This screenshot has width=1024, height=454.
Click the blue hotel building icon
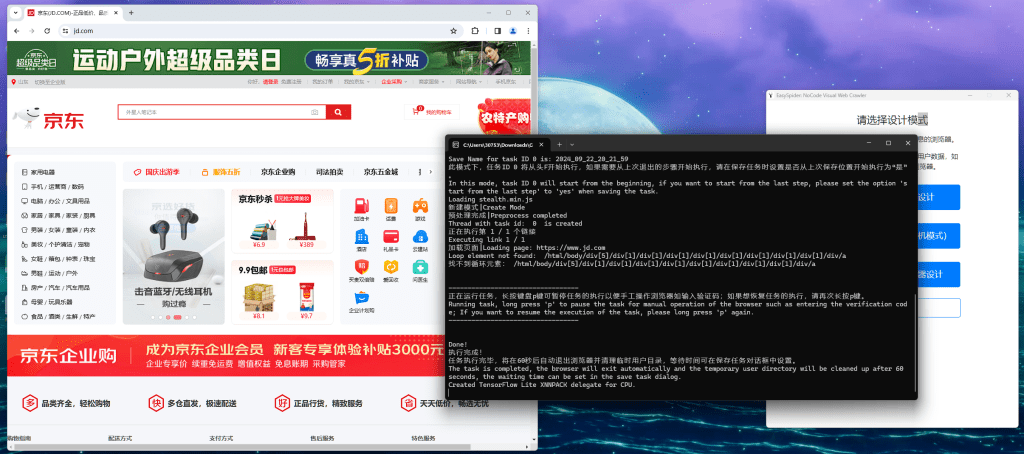click(x=361, y=236)
